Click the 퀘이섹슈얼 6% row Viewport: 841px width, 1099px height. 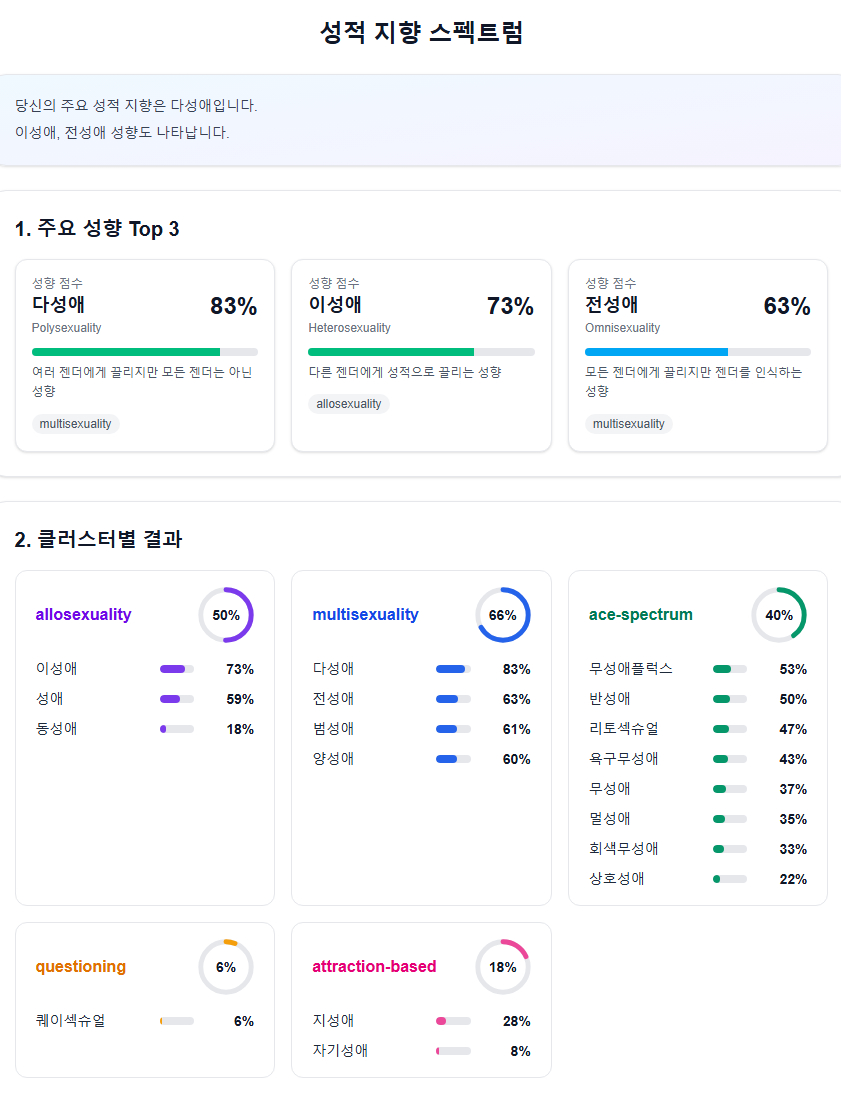(144, 1021)
